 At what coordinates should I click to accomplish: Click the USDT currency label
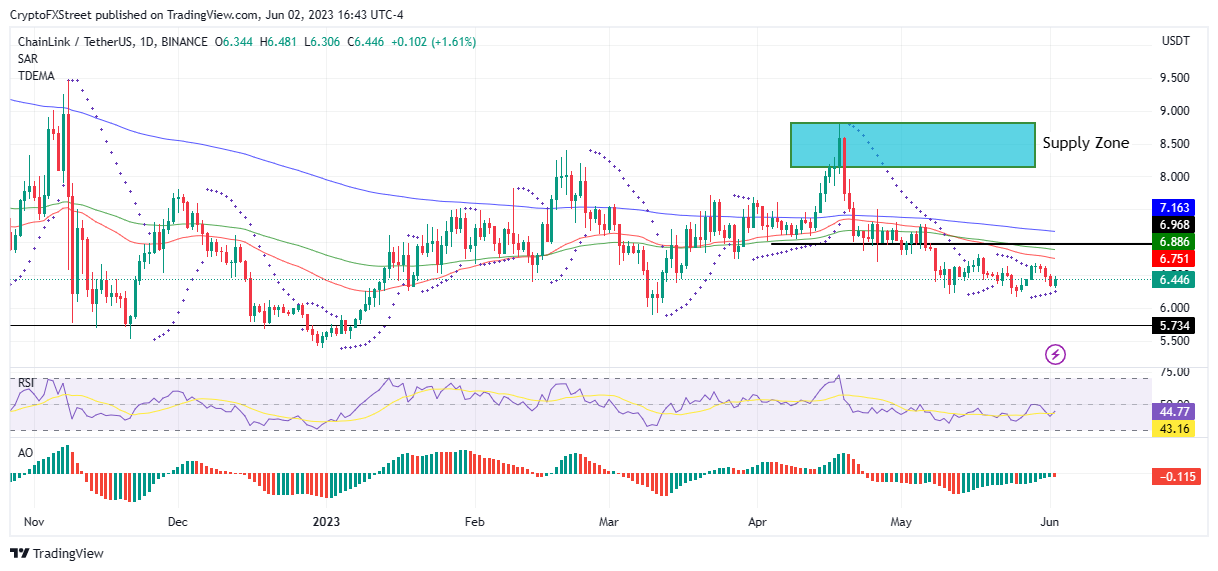click(x=1176, y=42)
